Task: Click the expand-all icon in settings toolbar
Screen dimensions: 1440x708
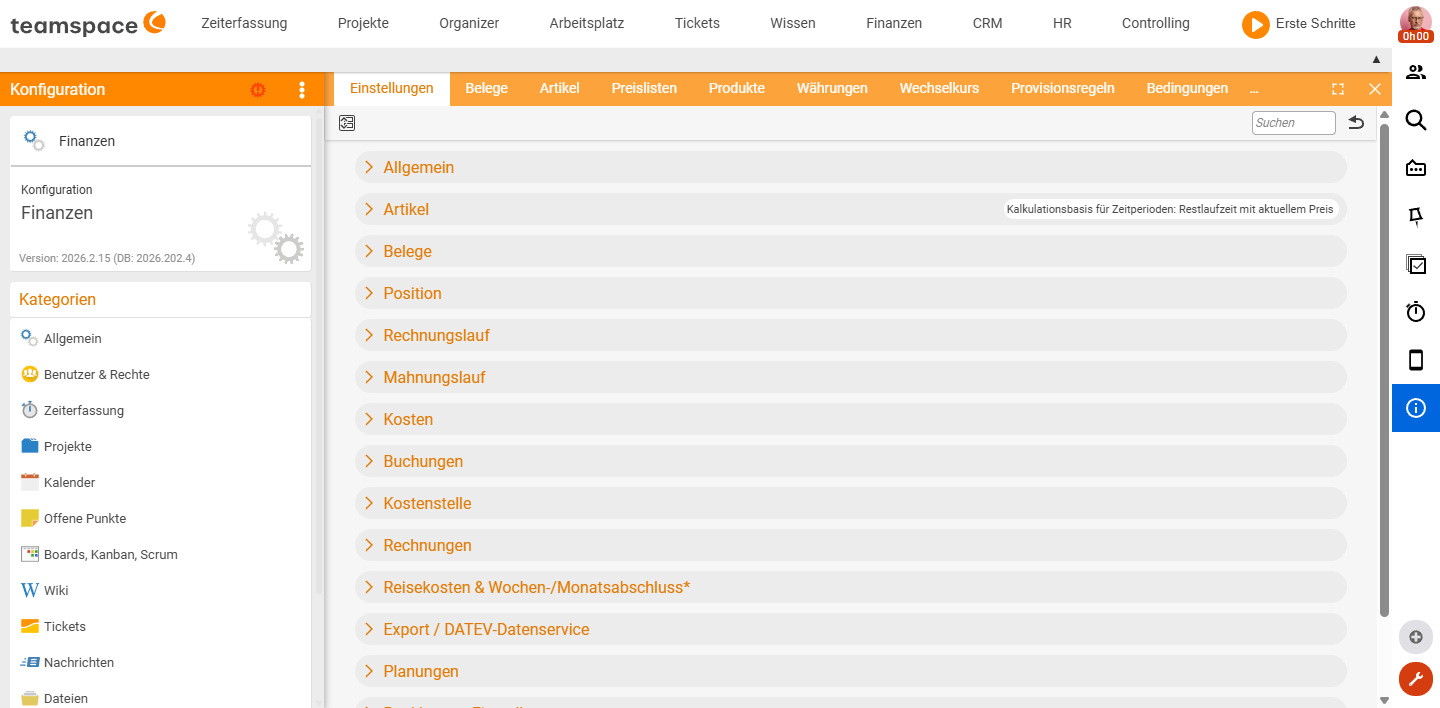Action: click(347, 123)
